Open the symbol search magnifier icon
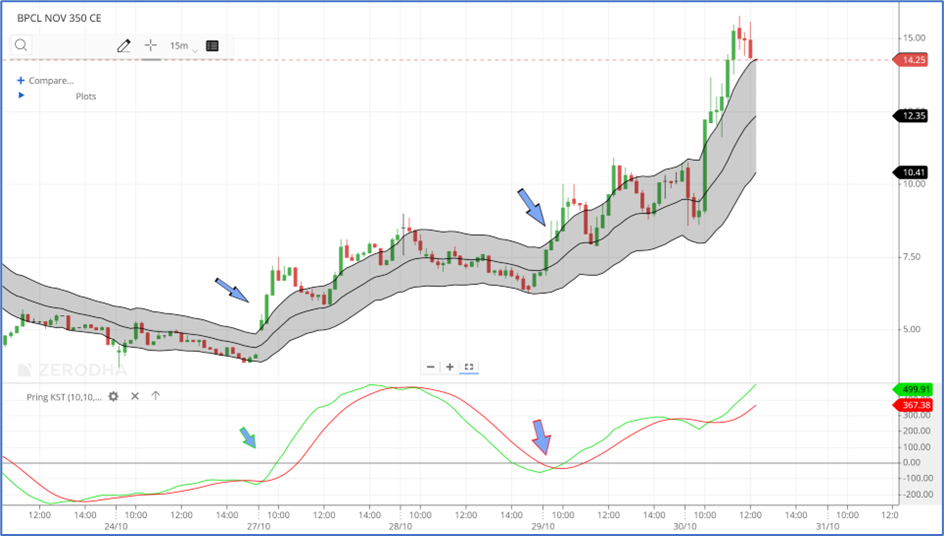This screenshot has width=944, height=536. pos(21,45)
